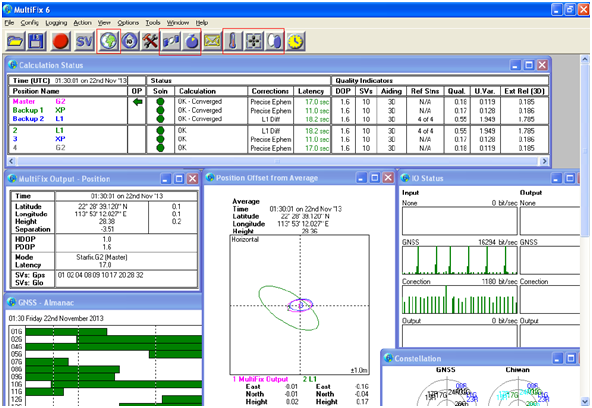Click the MultiFix 6 application title icon

coord(8,9)
